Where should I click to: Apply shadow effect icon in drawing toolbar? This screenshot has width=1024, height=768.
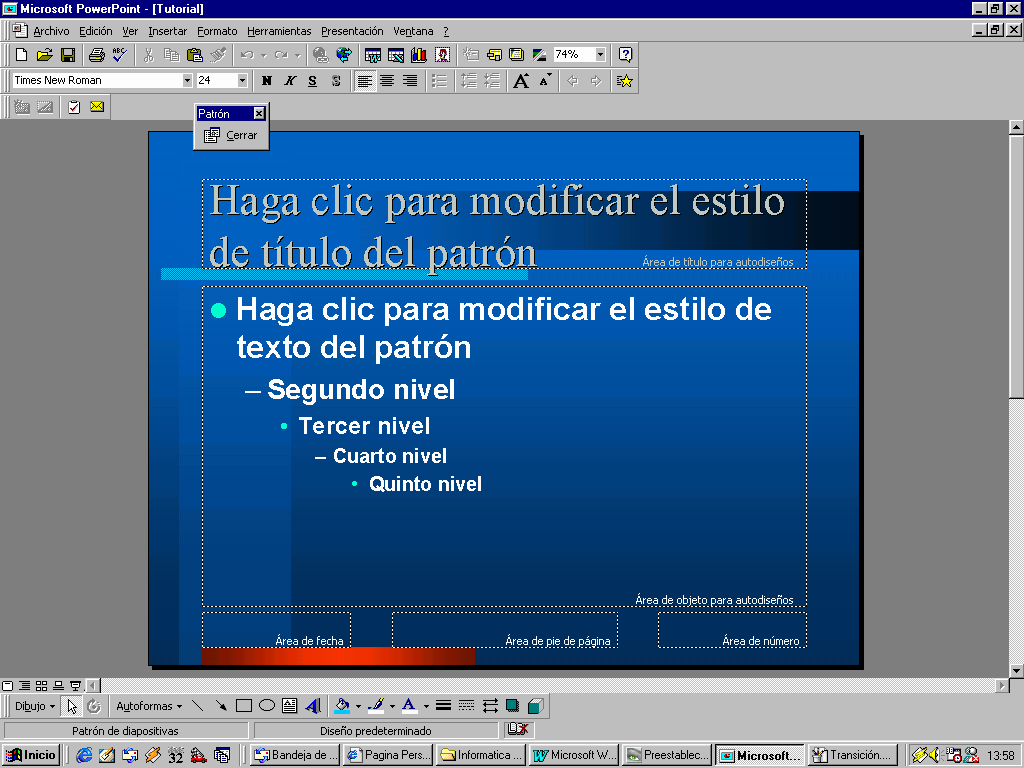tap(513, 706)
